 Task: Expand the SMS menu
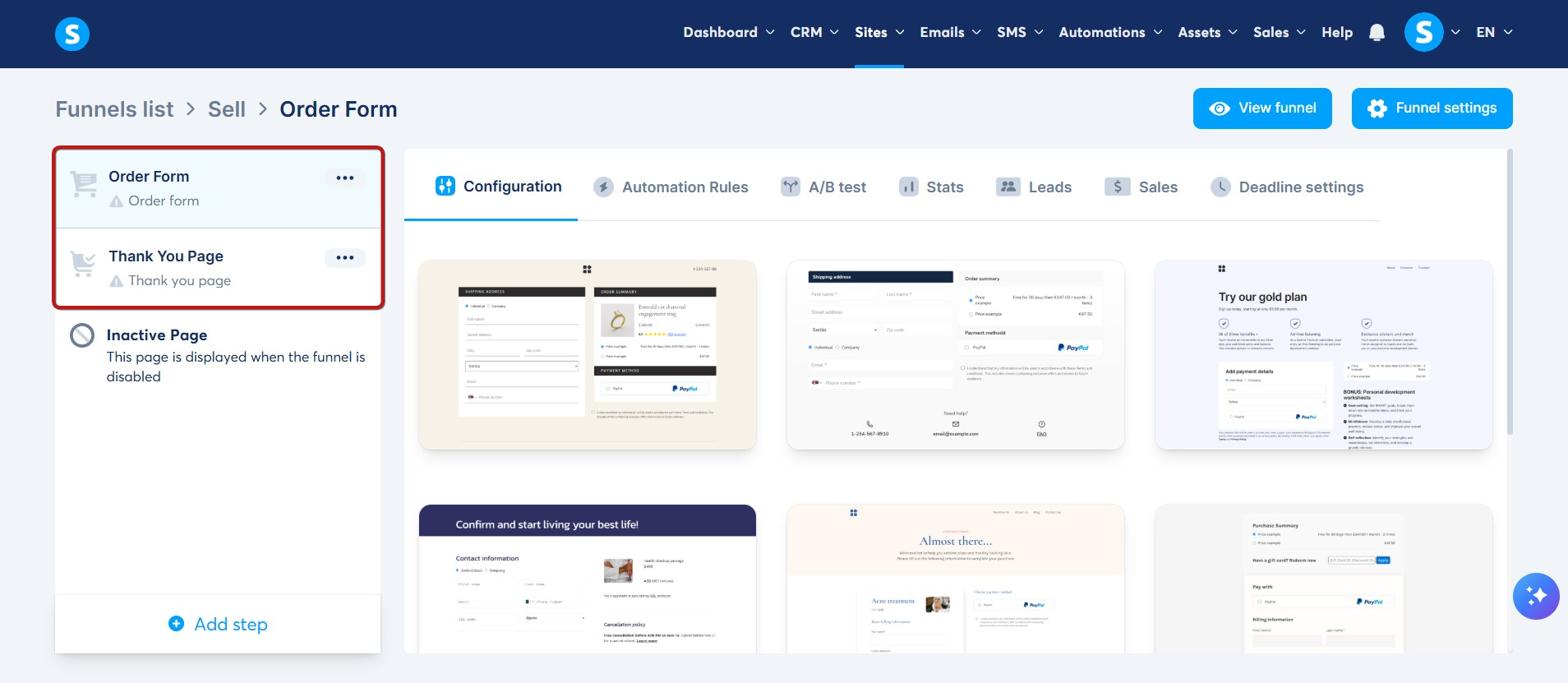tap(1020, 32)
